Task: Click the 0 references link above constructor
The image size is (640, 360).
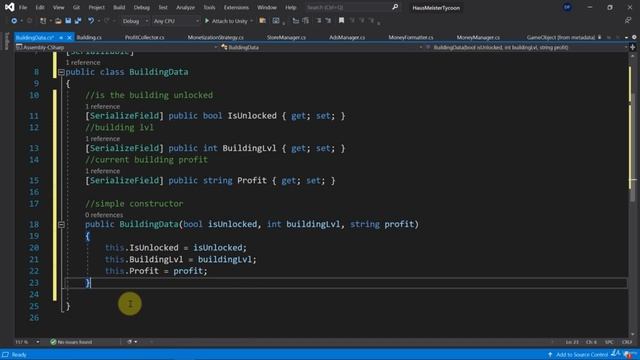Action: click(x=104, y=215)
